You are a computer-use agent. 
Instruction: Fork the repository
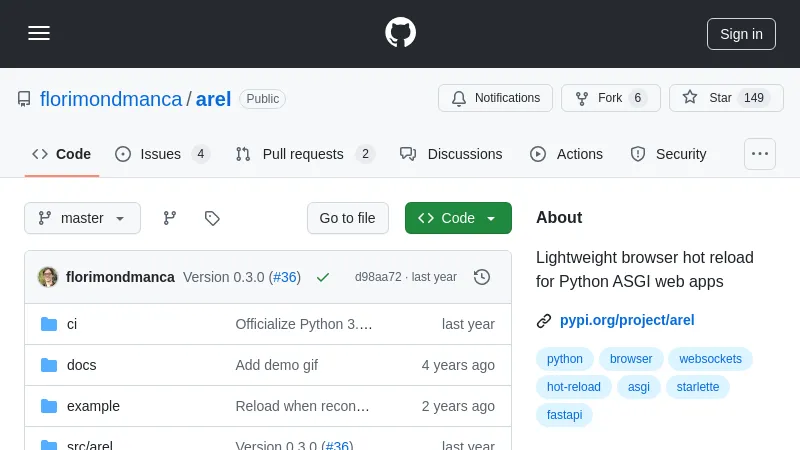pyautogui.click(x=610, y=98)
